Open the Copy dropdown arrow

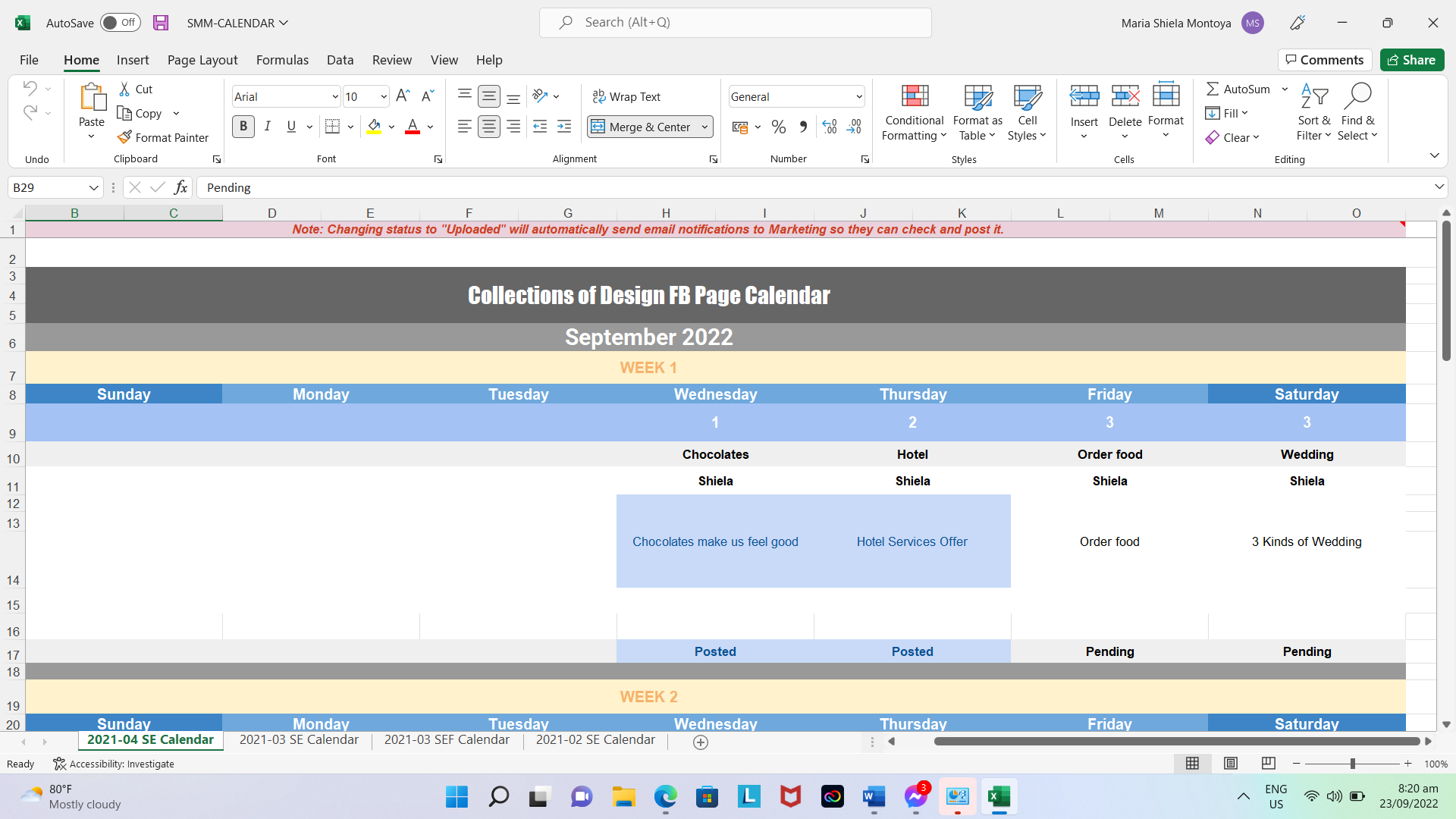coord(176,114)
